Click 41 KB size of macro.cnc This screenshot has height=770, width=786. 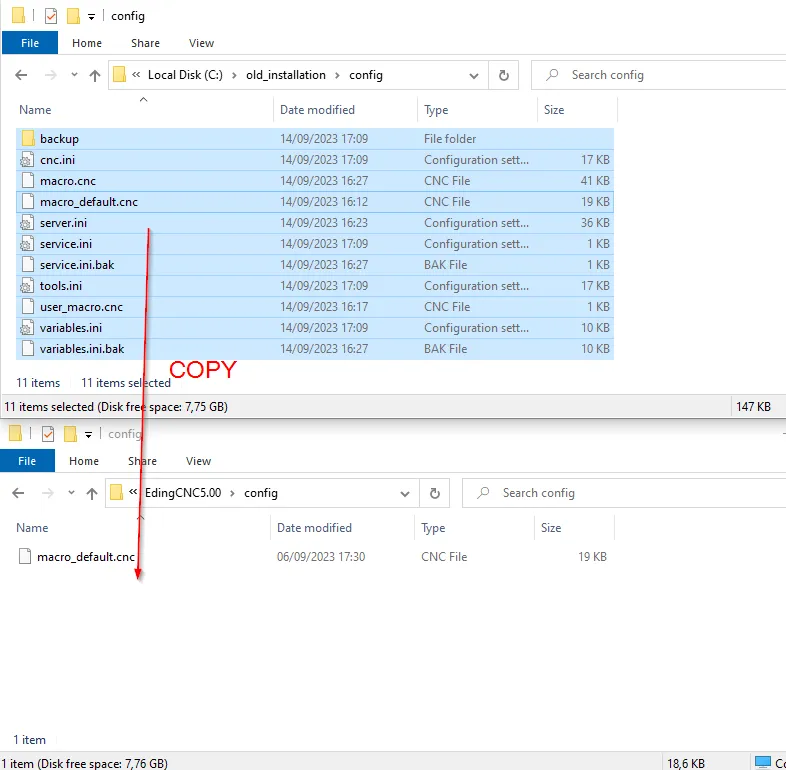595,180
